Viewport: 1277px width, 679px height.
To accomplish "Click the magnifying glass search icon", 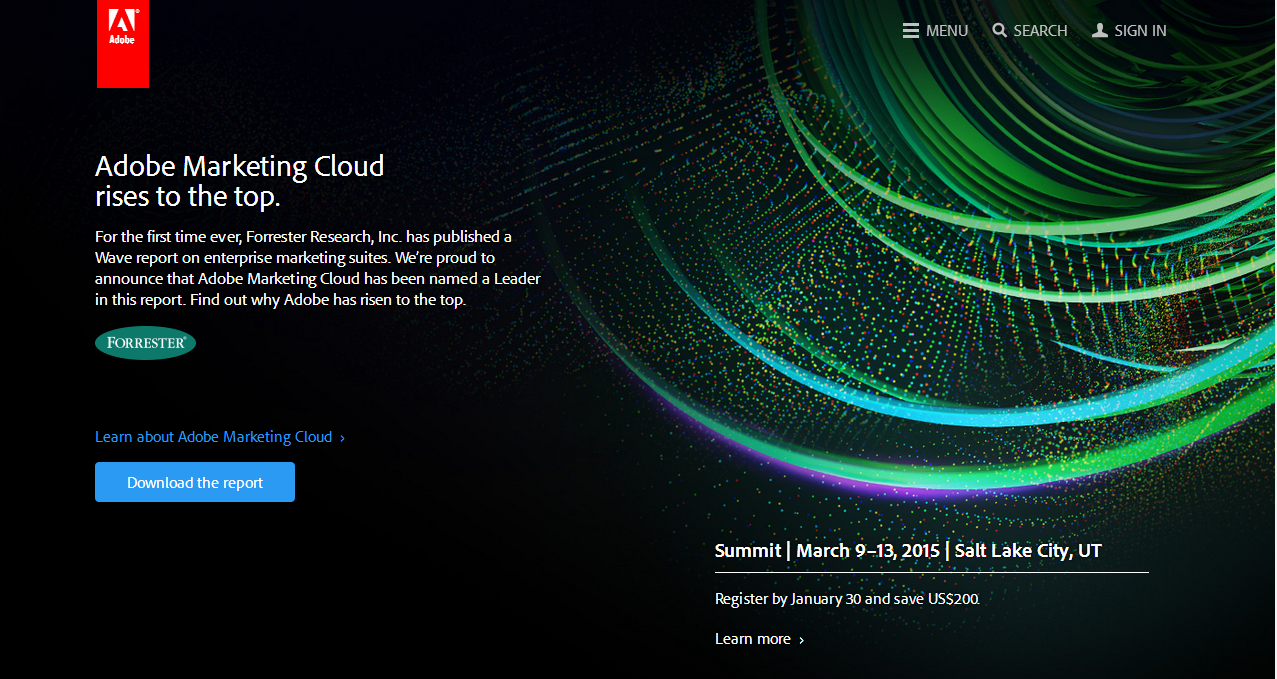I will pos(1000,31).
